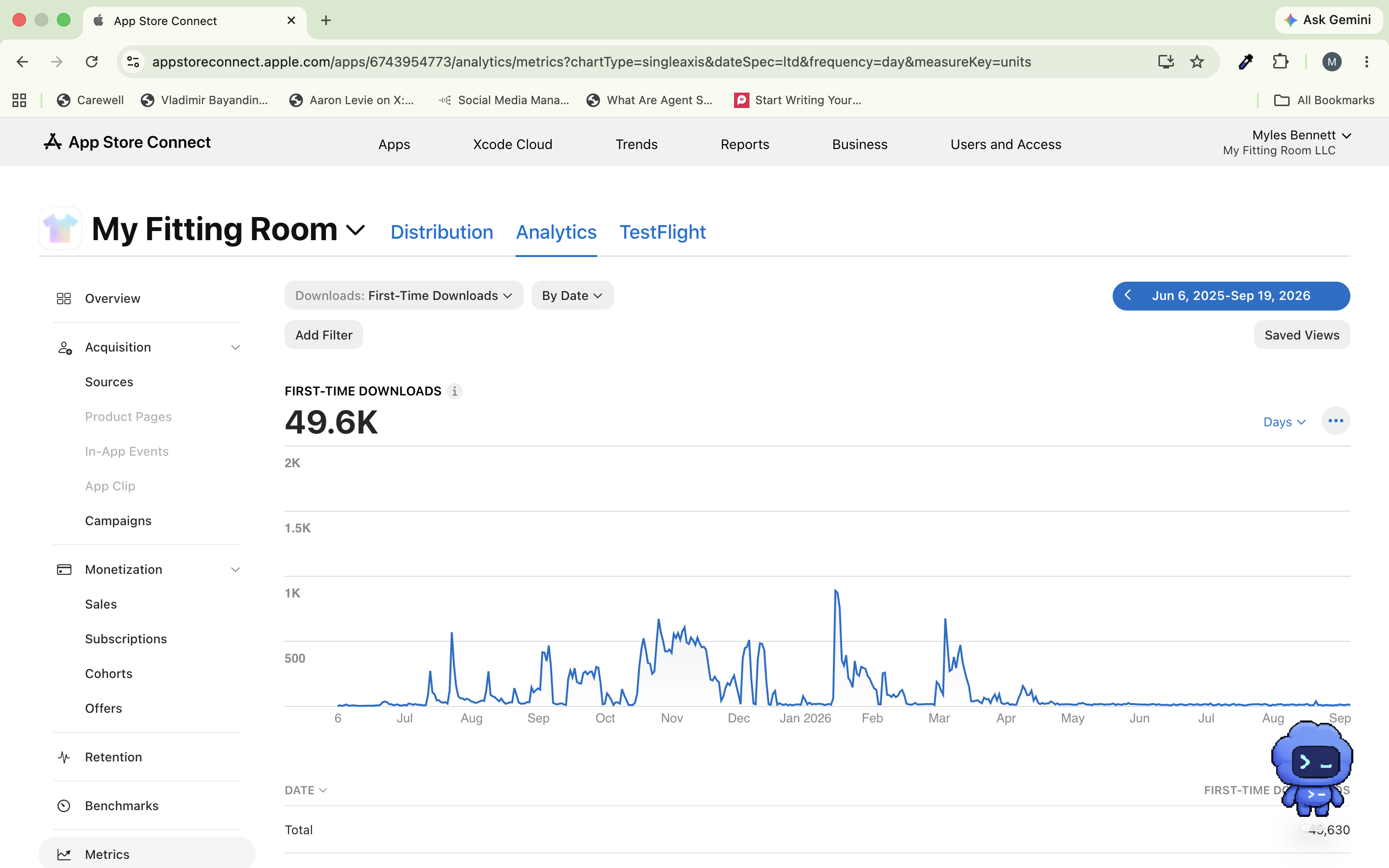This screenshot has height=868, width=1389.
Task: Open the chart more options ellipsis button
Action: [x=1335, y=421]
